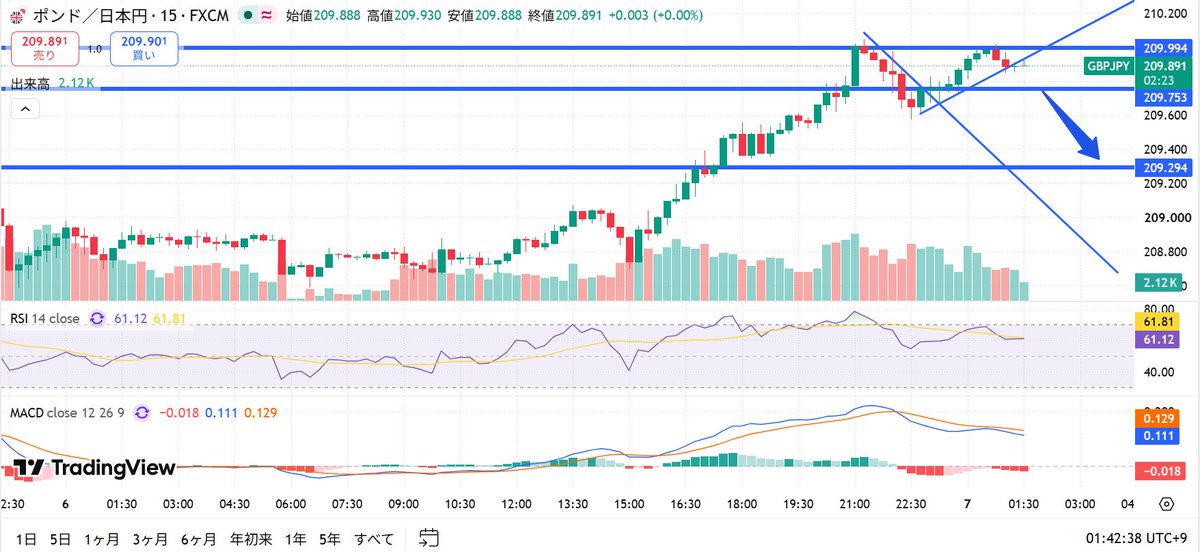This screenshot has height=552, width=1200.
Task: Select the 5年 time range
Action: tap(331, 538)
